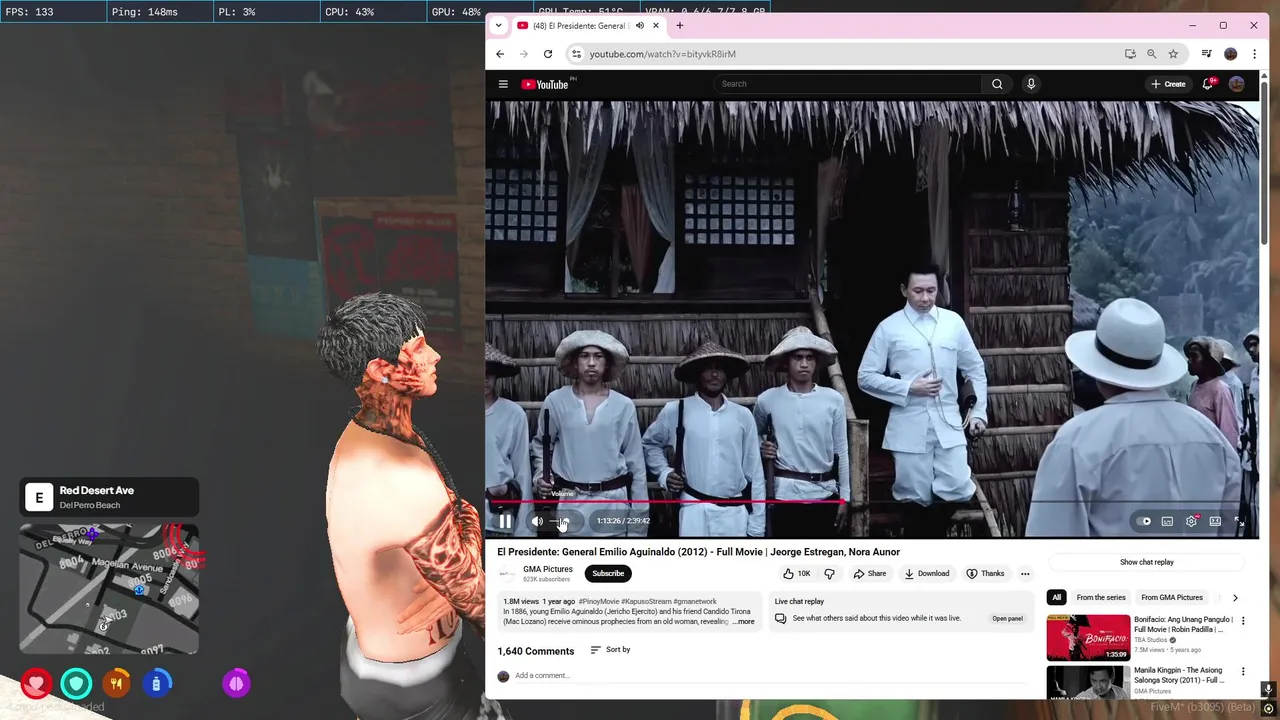1280x720 pixels.
Task: Open the YouTube hamburger guide menu
Action: [x=503, y=84]
